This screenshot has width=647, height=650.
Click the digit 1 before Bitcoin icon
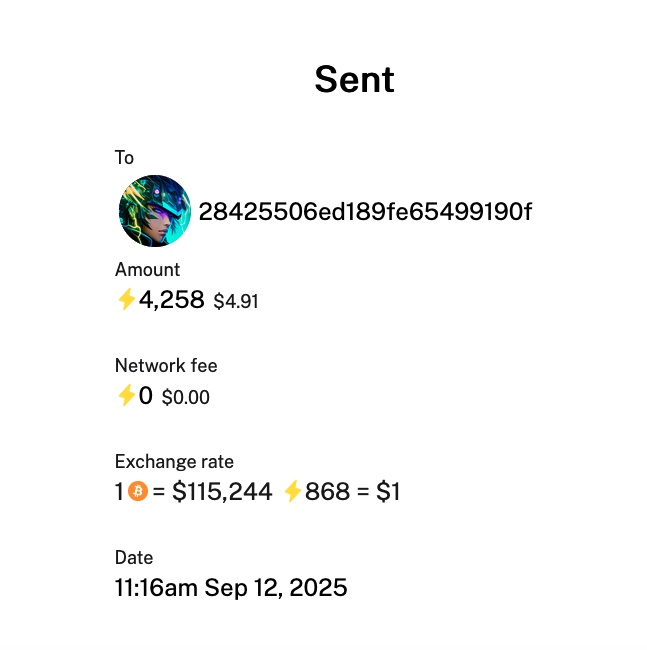coord(119,492)
